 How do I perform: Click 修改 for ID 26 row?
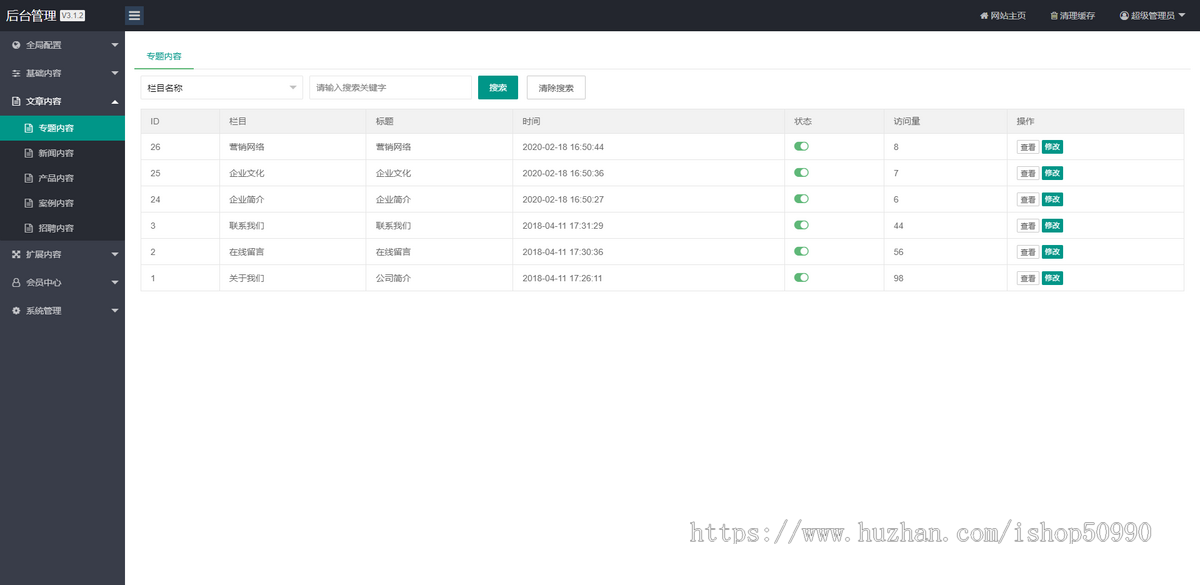pos(1052,146)
